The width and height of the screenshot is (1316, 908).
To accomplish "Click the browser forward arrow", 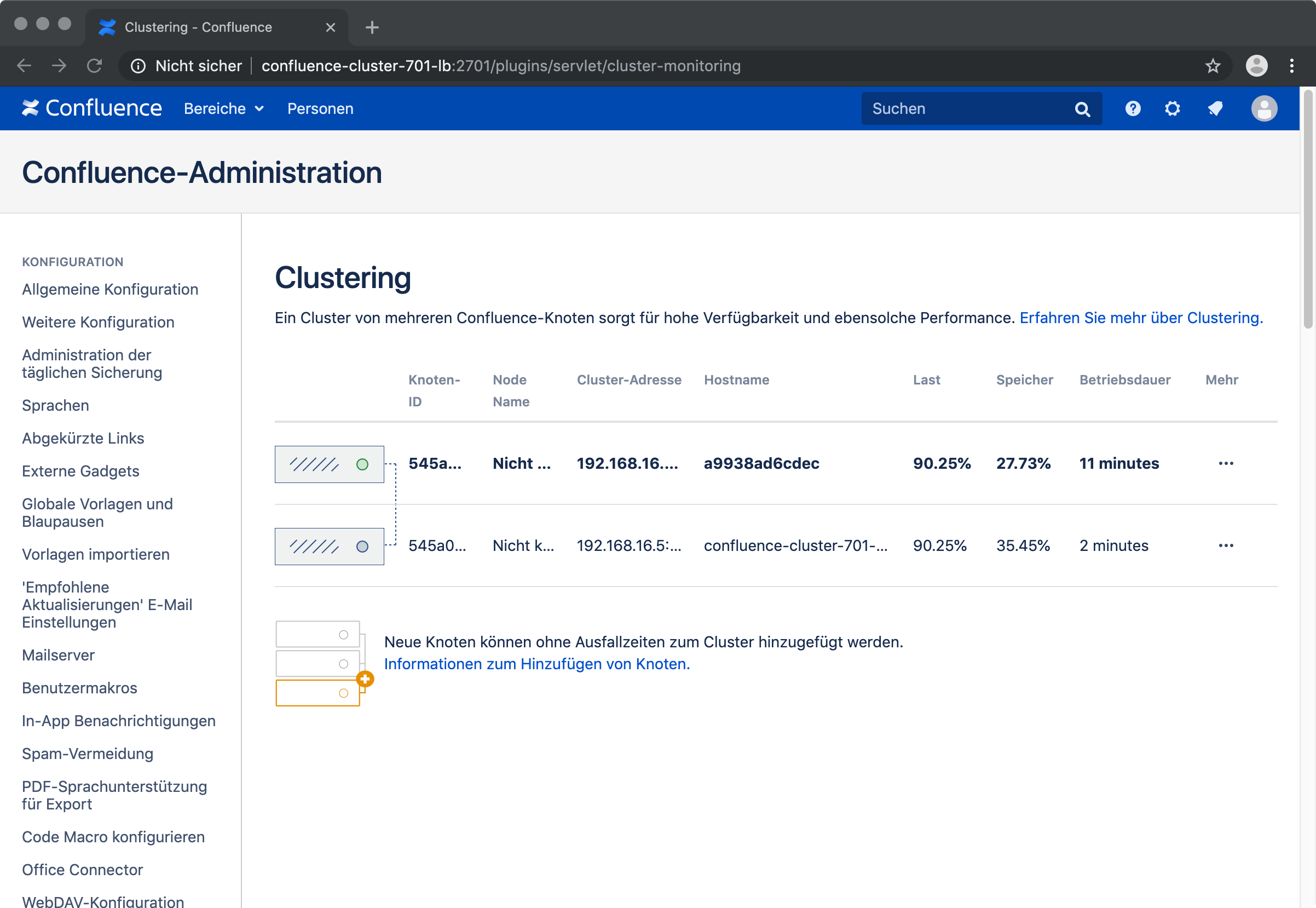I will pyautogui.click(x=59, y=65).
